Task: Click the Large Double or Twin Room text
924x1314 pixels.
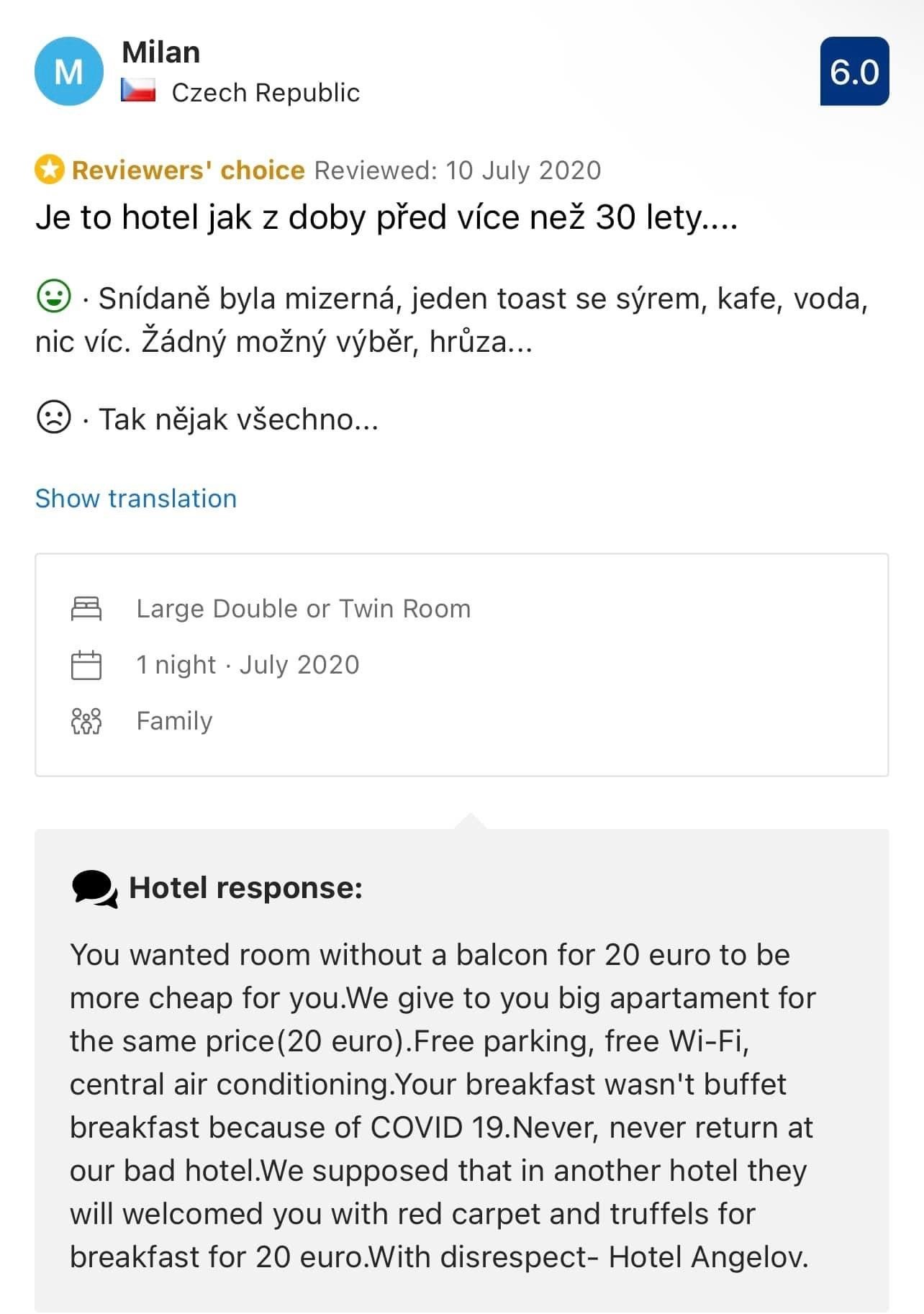Action: click(x=304, y=609)
